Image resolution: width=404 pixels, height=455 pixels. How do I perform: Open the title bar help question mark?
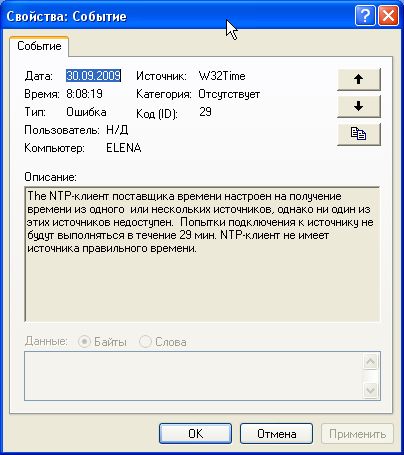click(365, 15)
